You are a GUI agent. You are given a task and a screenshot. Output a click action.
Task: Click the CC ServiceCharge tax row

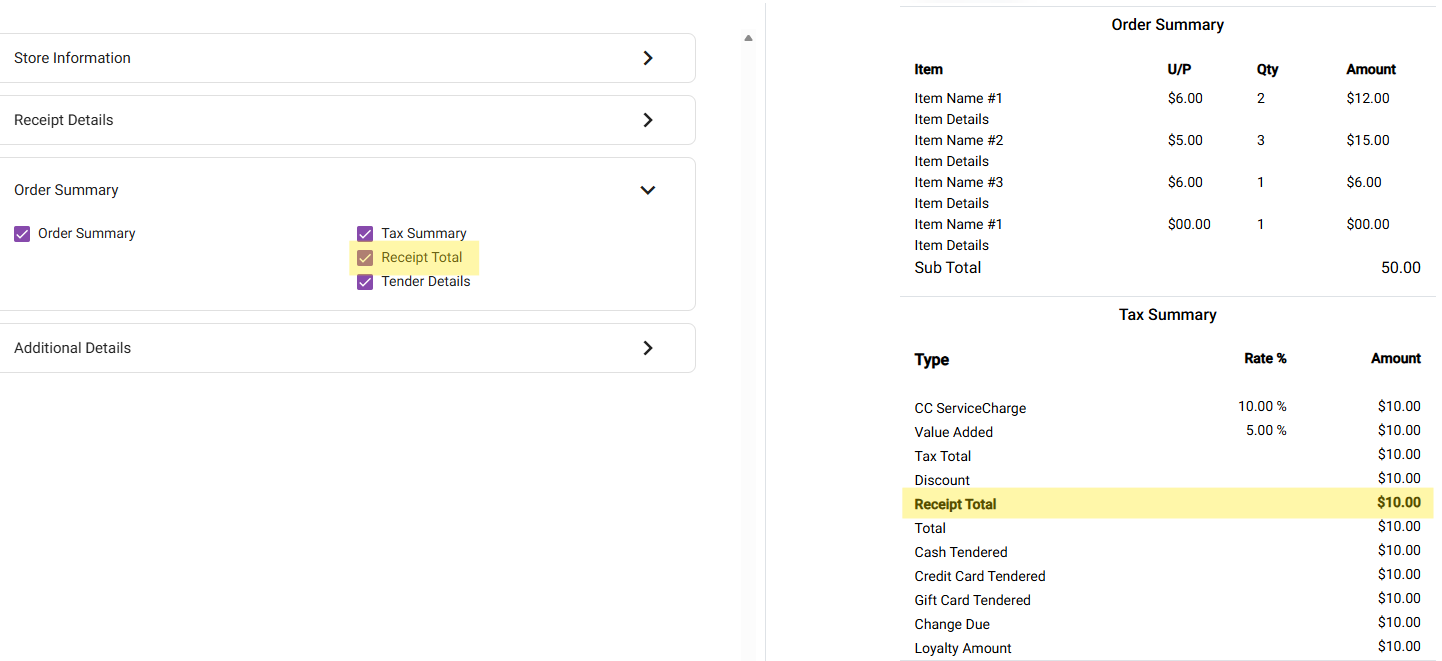(x=970, y=408)
